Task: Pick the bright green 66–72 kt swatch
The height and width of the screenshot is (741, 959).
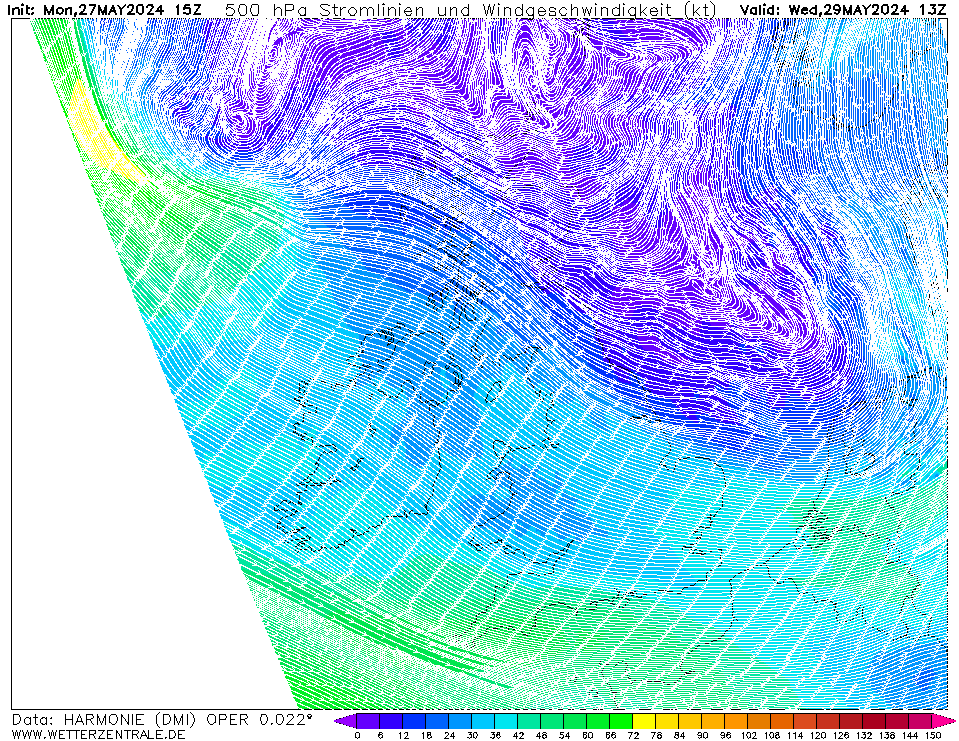Action: [622, 721]
